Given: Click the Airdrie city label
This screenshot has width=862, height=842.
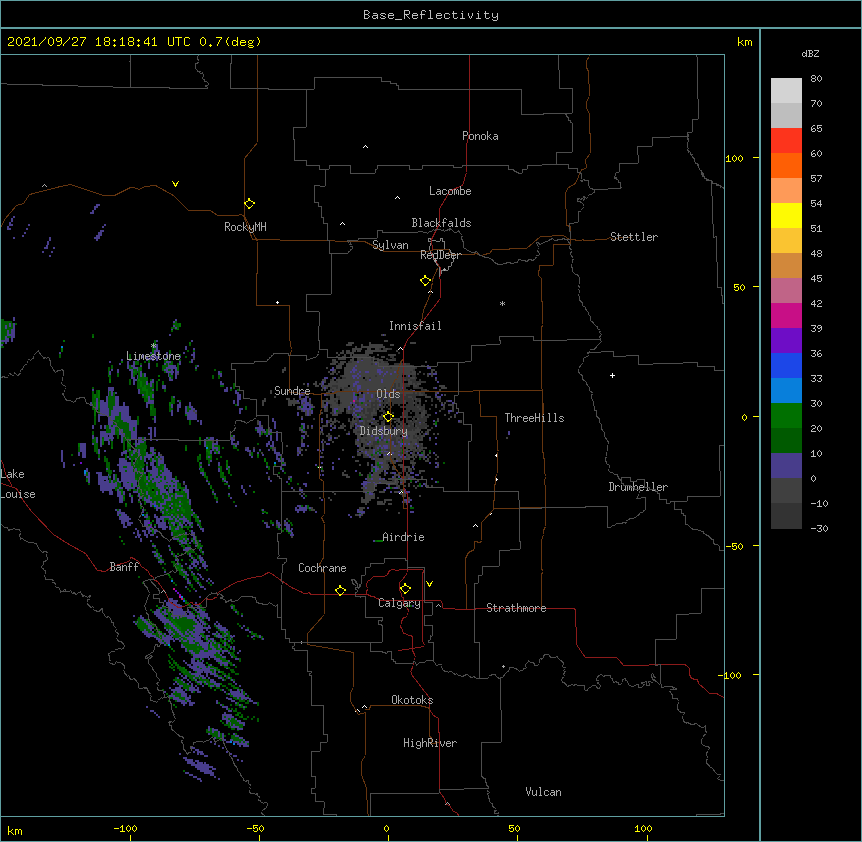Looking at the screenshot, I should tap(403, 537).
